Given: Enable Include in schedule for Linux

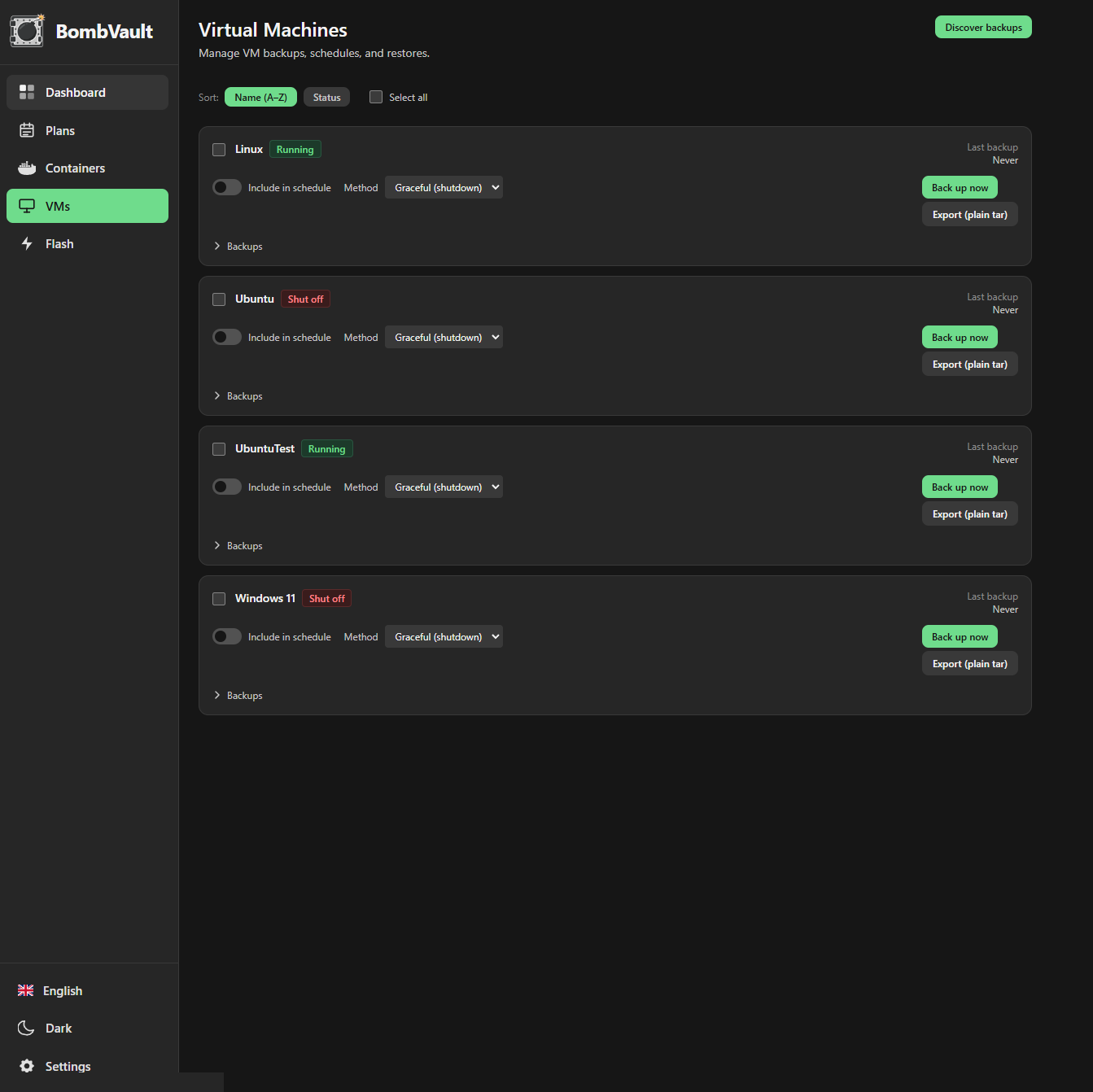Looking at the screenshot, I should [227, 187].
